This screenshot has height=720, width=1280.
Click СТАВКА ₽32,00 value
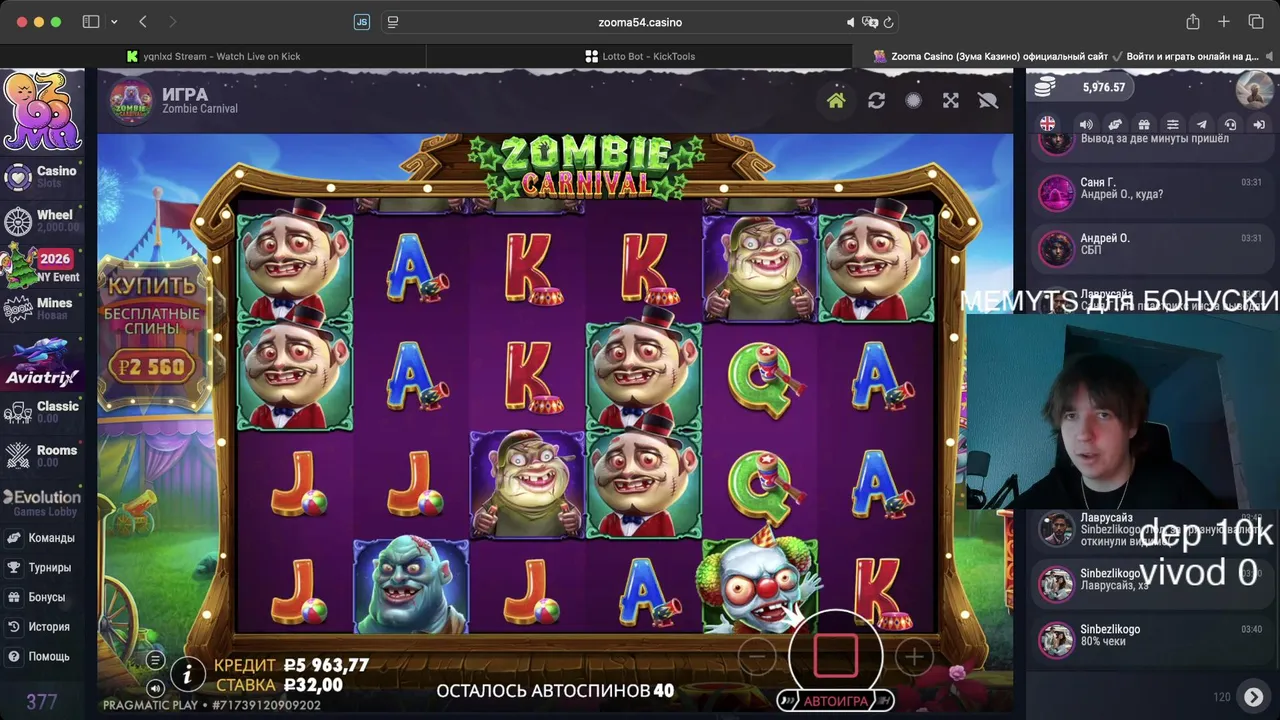tap(313, 685)
